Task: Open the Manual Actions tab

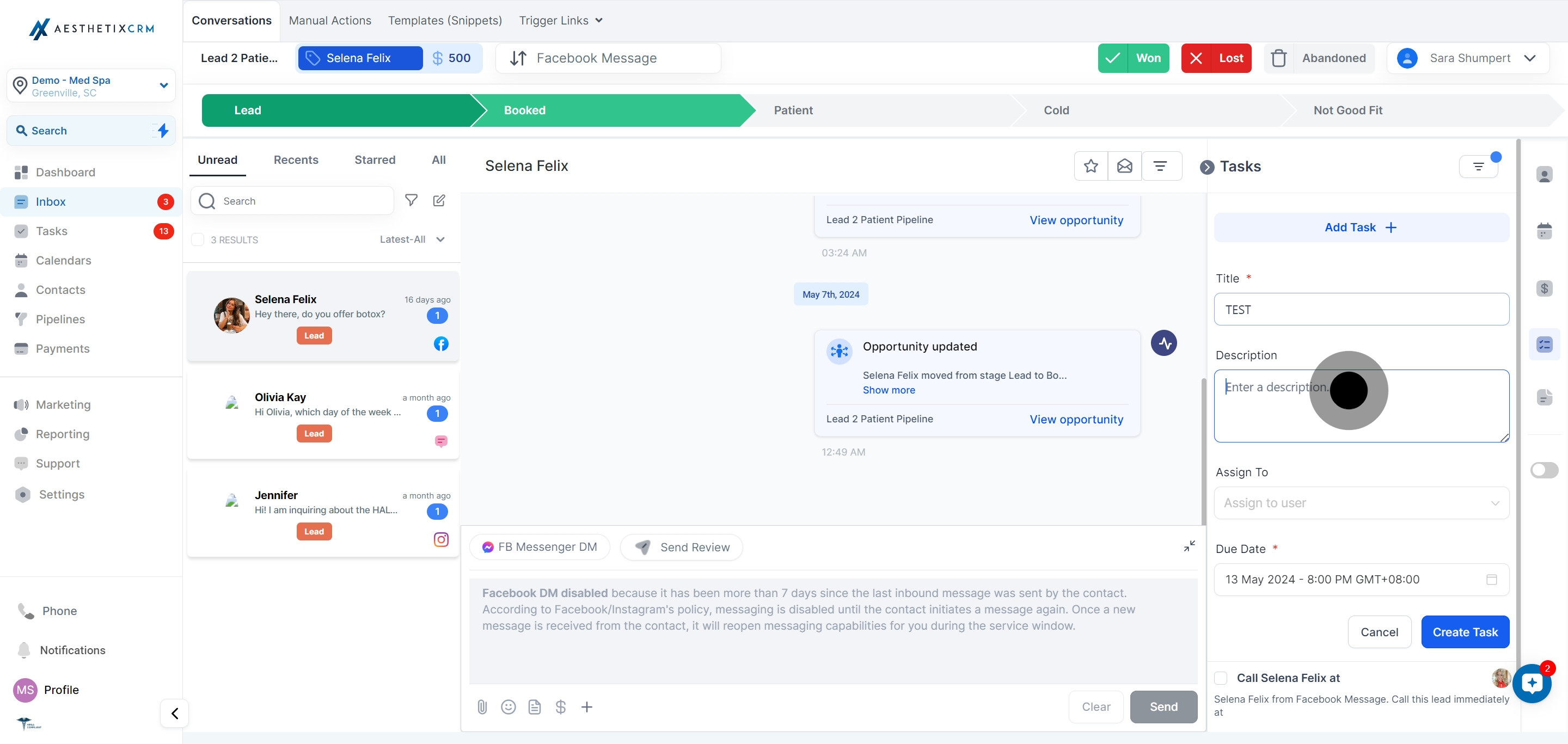Action: tap(330, 21)
